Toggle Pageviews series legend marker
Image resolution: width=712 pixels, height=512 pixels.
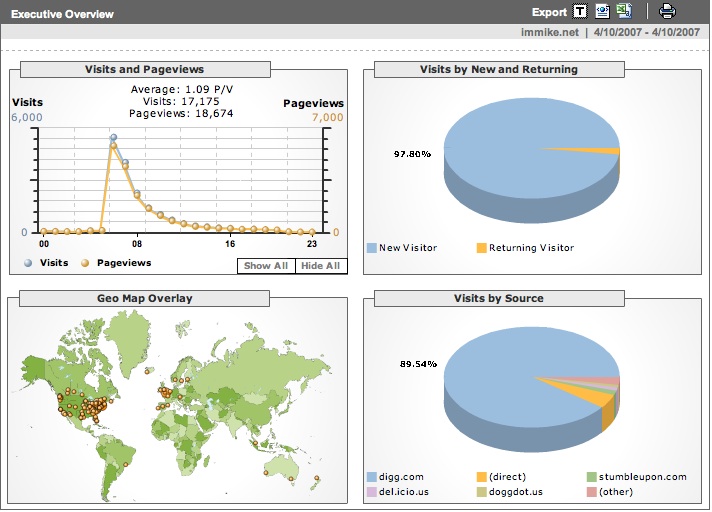coord(85,263)
